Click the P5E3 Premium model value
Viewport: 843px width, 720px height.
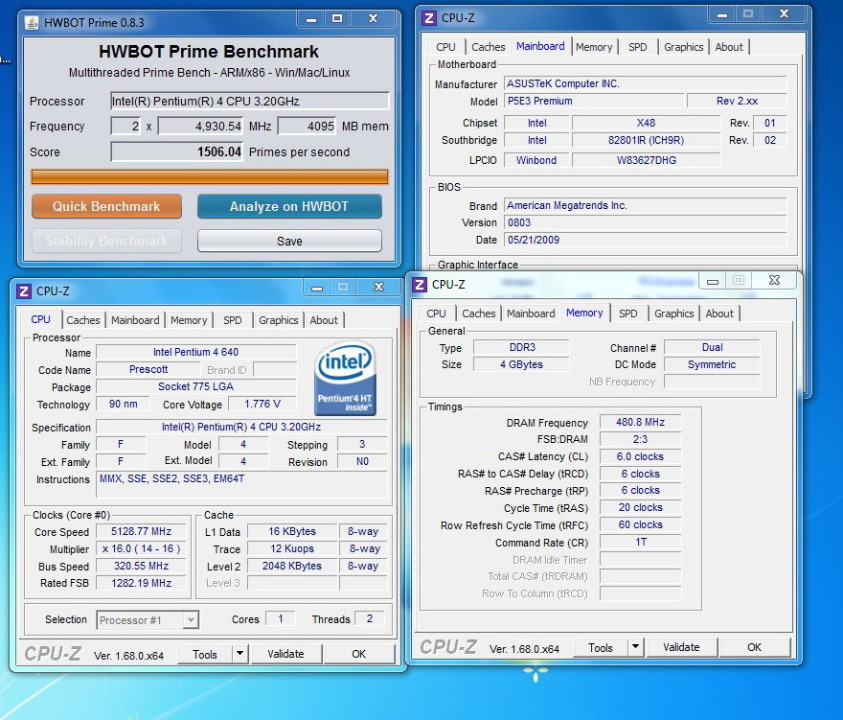tap(594, 101)
